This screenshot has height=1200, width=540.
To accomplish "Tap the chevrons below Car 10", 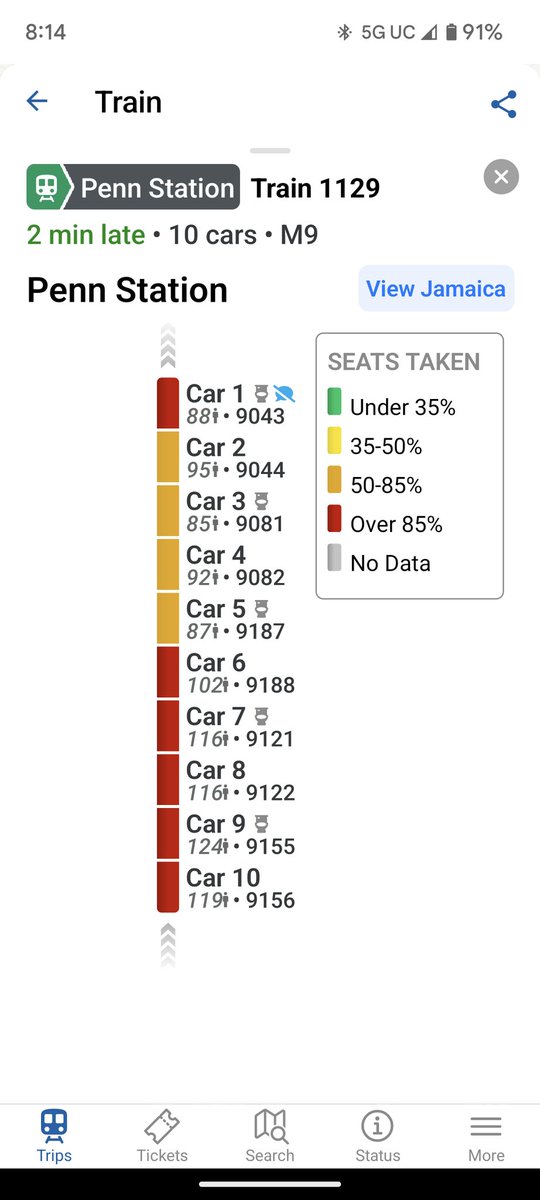I will coord(168,945).
